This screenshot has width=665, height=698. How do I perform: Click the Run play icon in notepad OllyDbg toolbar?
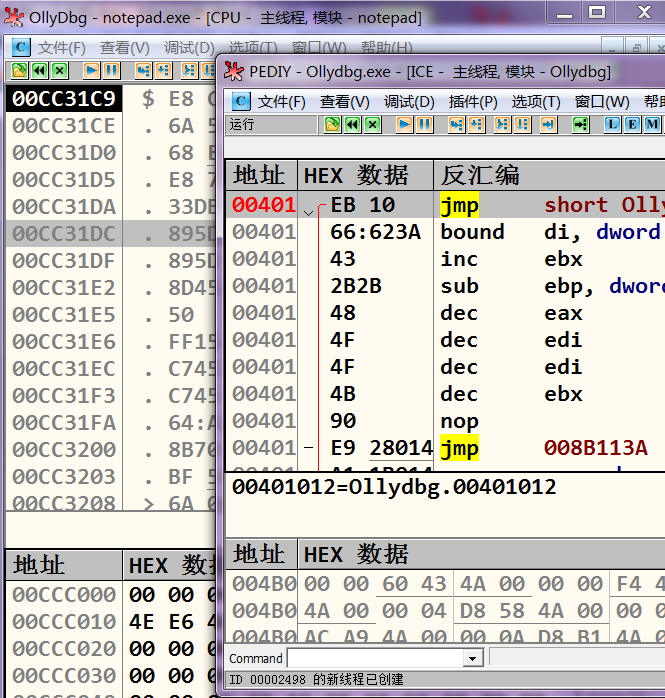91,70
